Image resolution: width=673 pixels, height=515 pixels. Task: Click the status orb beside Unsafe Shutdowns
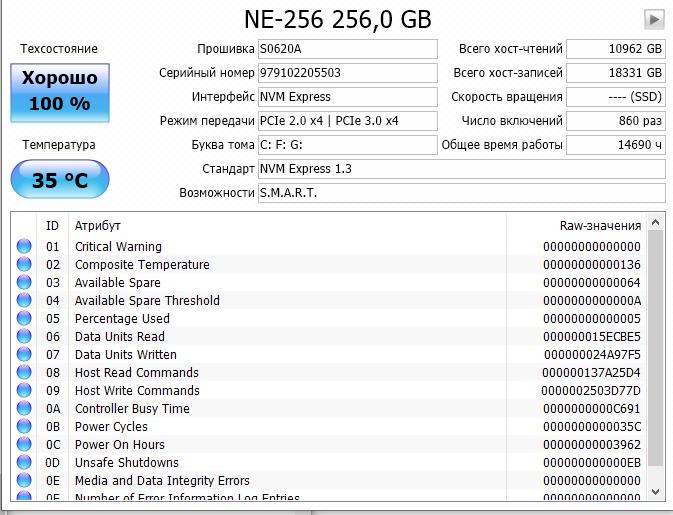coord(24,463)
